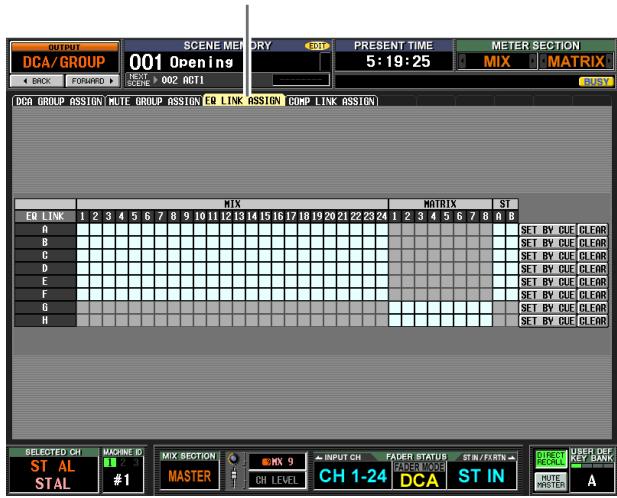Click the MATRIX column group header
Image resolution: width=617 pixels, height=498 pixels.
tap(440, 204)
